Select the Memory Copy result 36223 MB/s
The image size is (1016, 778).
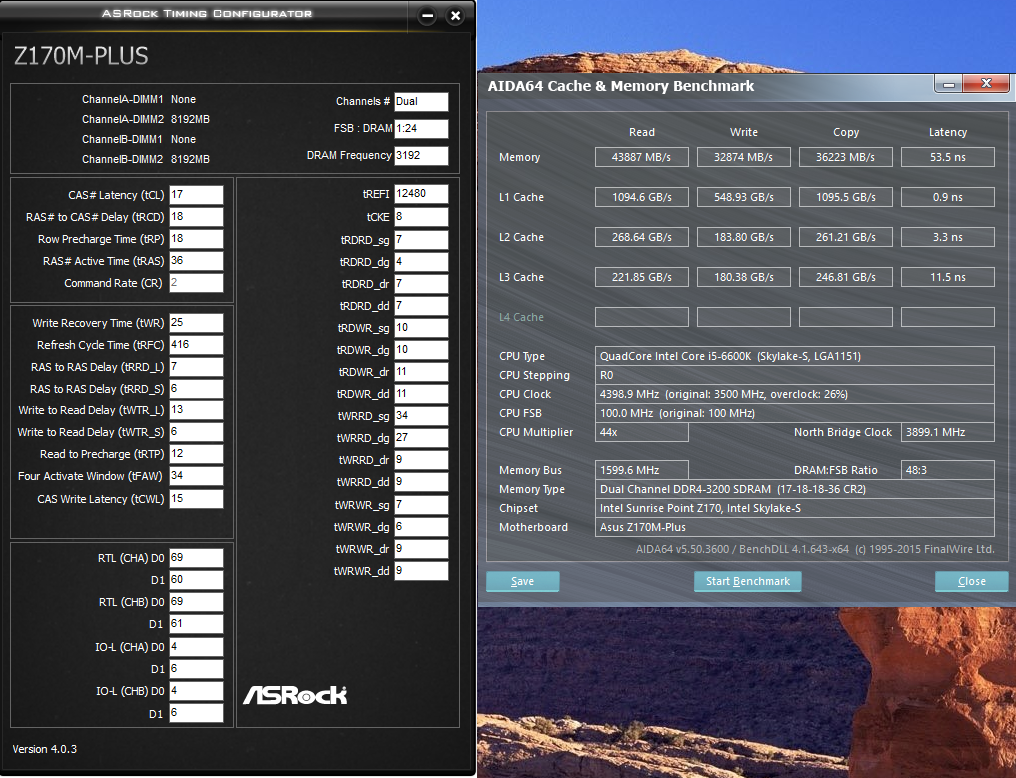coord(846,157)
